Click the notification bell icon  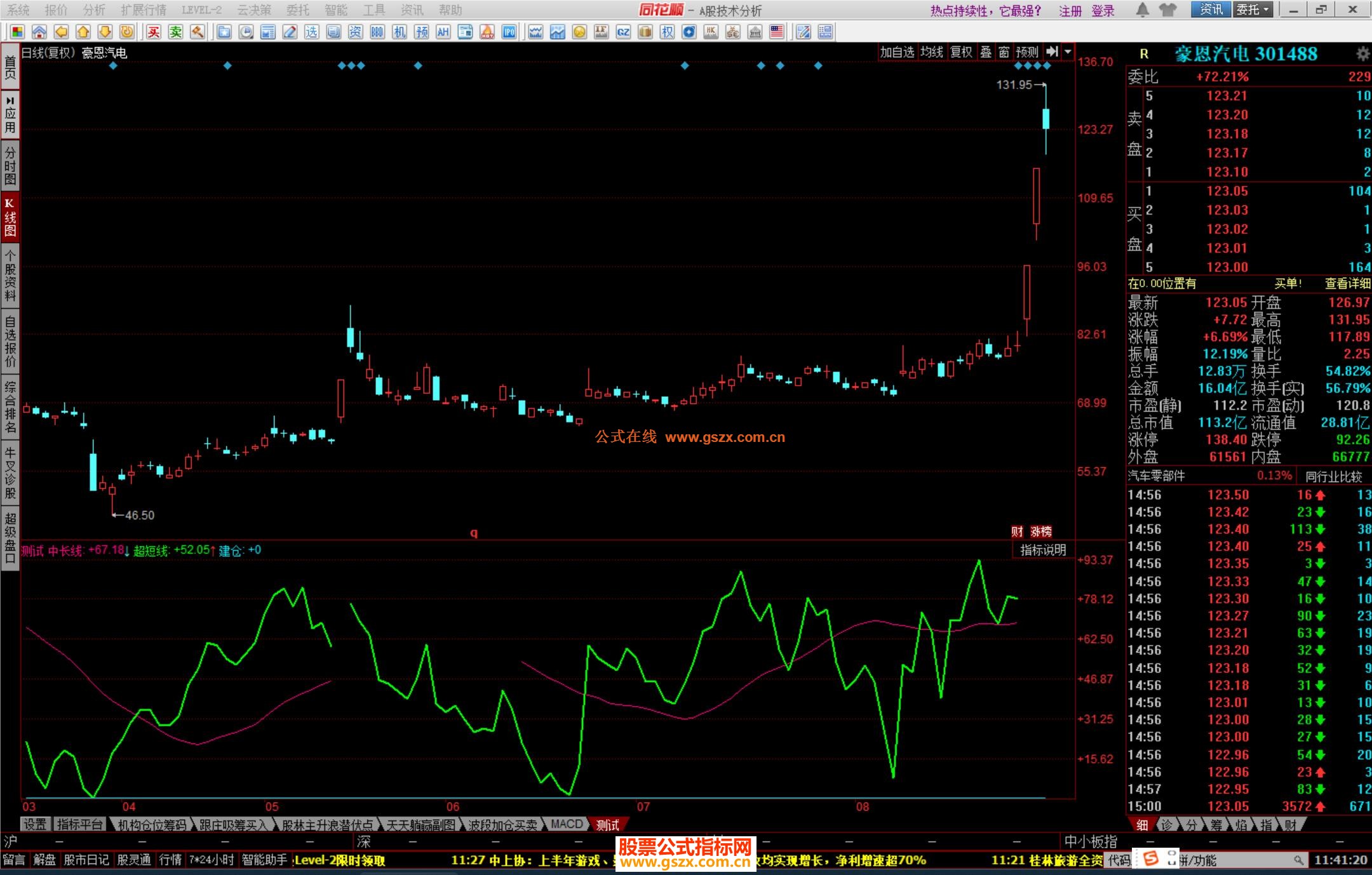tap(1142, 10)
